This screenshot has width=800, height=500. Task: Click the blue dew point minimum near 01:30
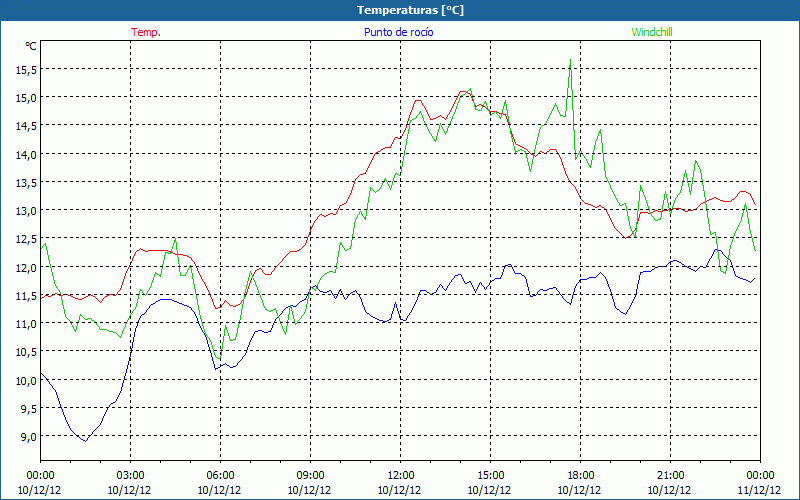click(x=86, y=441)
